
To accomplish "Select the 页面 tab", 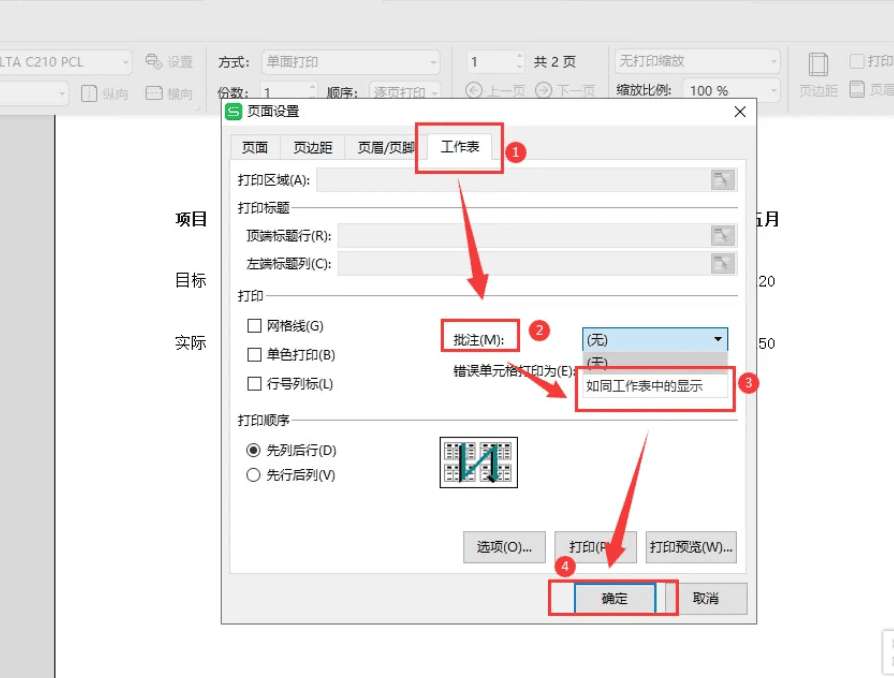I will point(254,147).
